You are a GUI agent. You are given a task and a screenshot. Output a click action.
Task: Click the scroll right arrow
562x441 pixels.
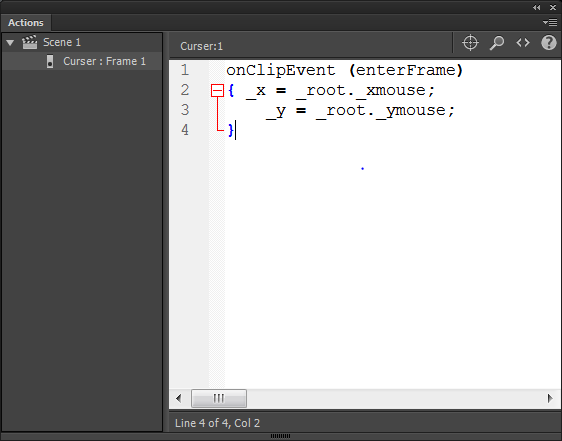pos(550,398)
